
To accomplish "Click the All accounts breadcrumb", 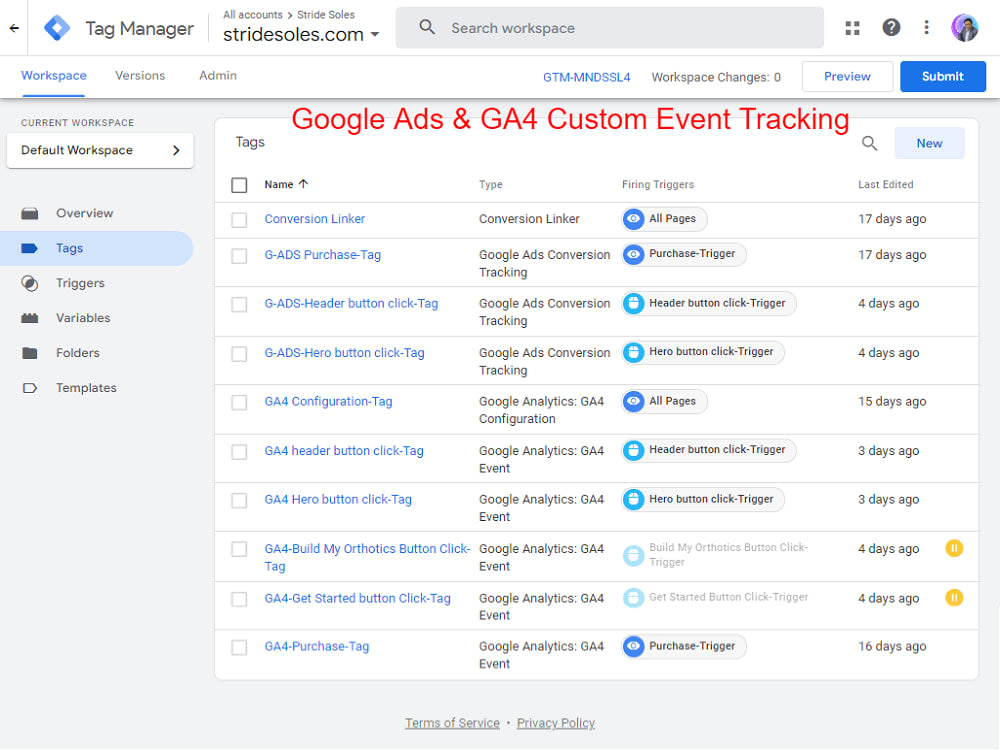I will pyautogui.click(x=253, y=15).
